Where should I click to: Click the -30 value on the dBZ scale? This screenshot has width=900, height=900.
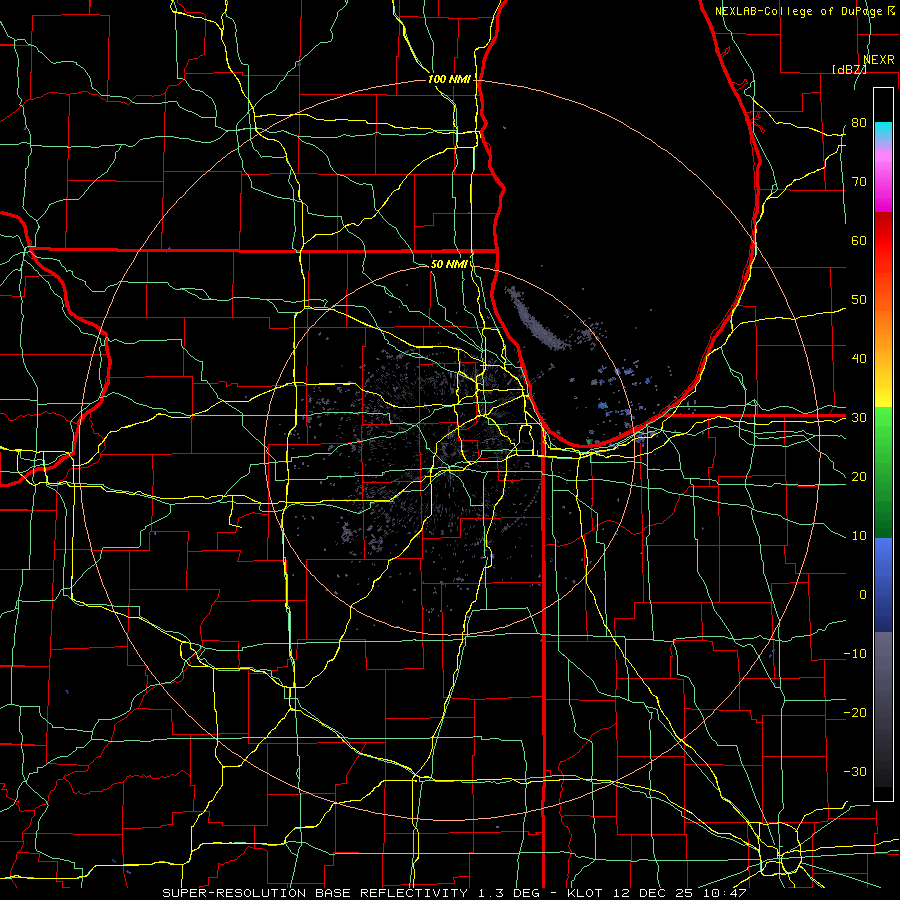[x=855, y=771]
